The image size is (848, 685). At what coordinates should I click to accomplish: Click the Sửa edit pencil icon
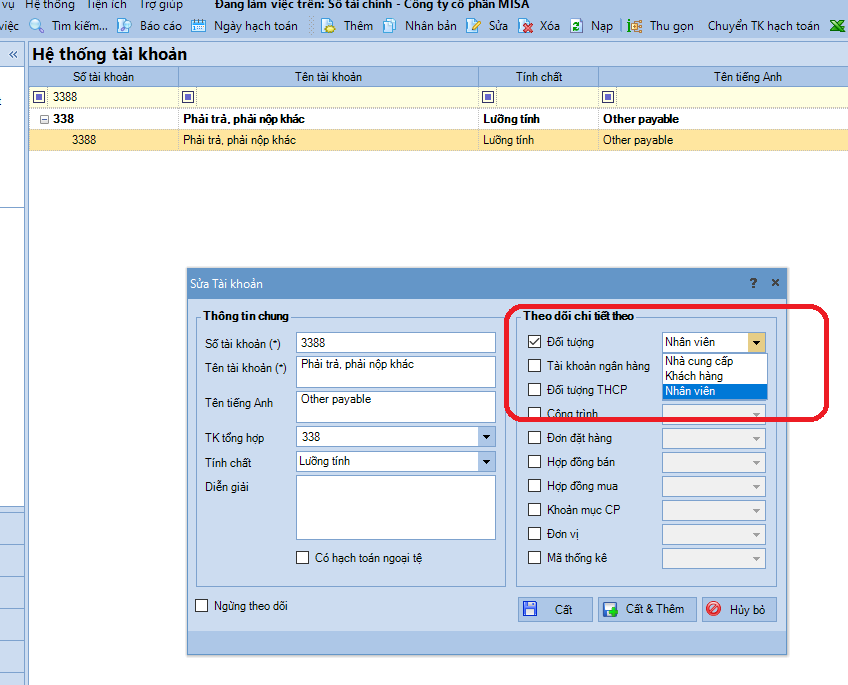pos(473,25)
